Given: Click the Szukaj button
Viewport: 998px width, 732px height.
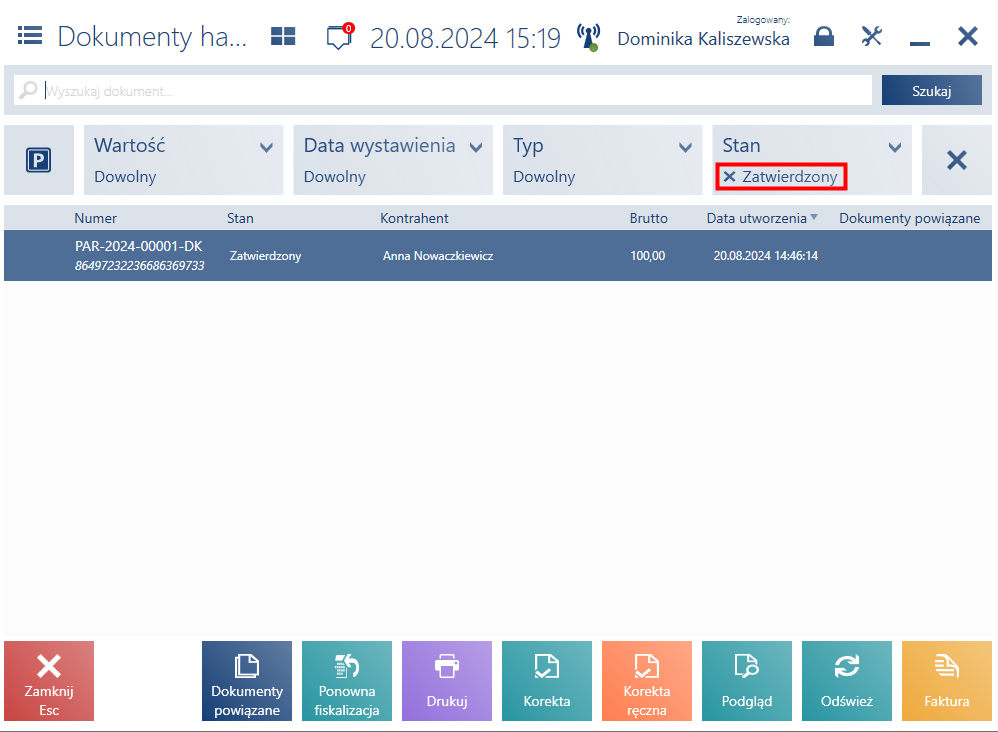Looking at the screenshot, I should (x=932, y=90).
